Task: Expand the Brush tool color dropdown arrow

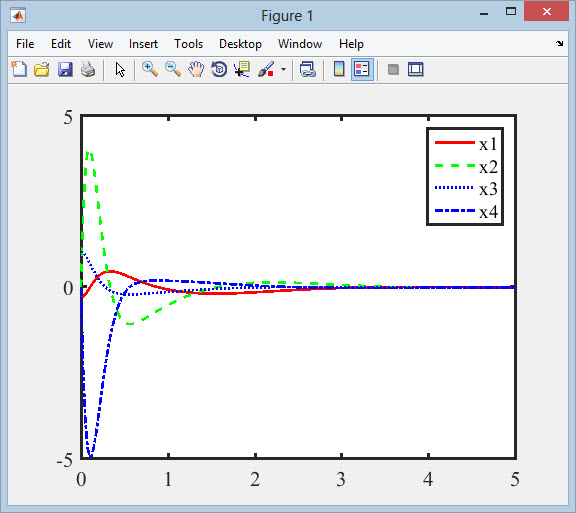Action: click(x=283, y=69)
